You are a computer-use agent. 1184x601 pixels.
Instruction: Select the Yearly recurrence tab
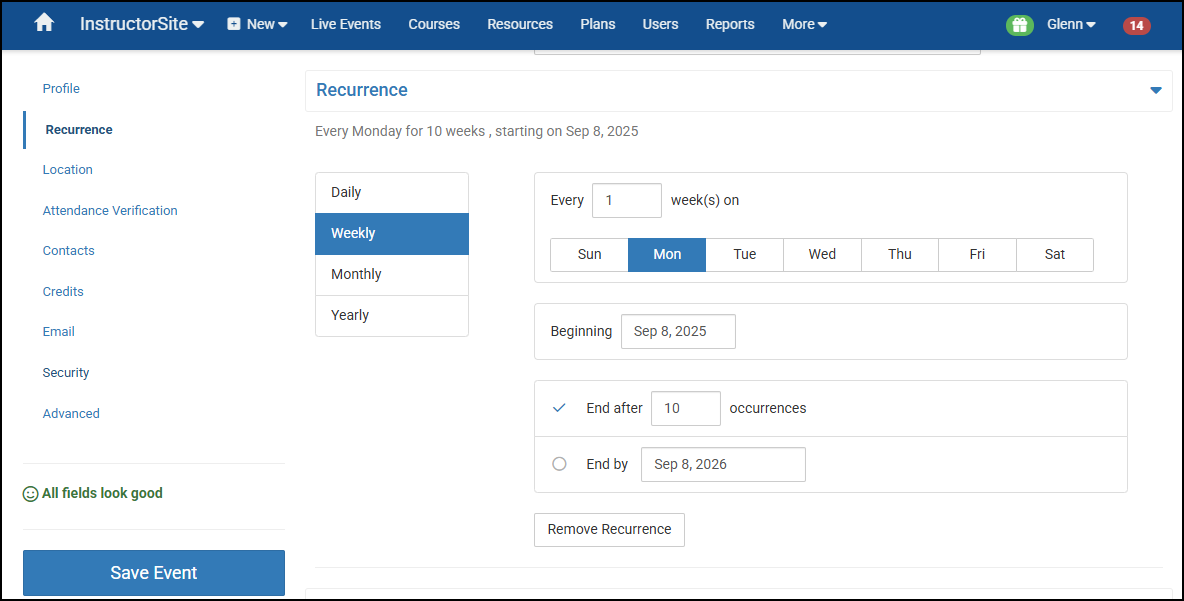point(392,316)
